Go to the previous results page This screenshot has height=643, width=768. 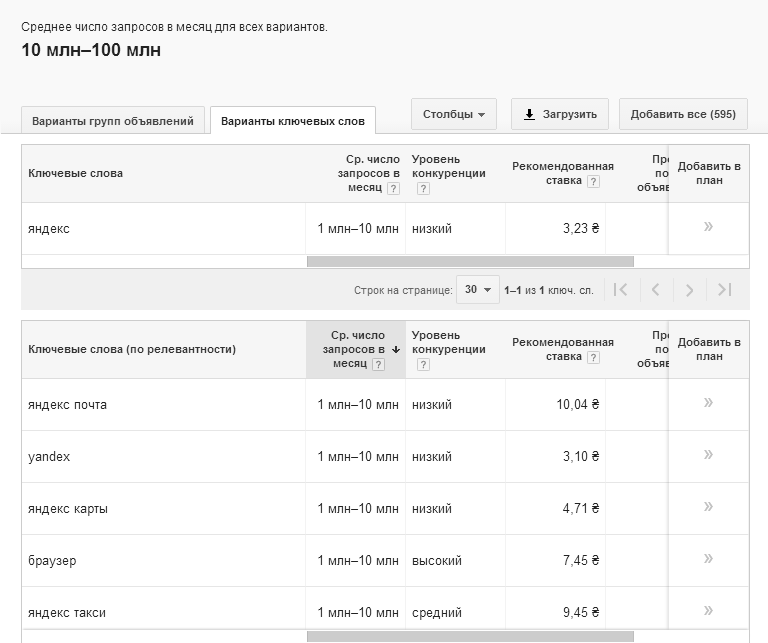point(655,290)
